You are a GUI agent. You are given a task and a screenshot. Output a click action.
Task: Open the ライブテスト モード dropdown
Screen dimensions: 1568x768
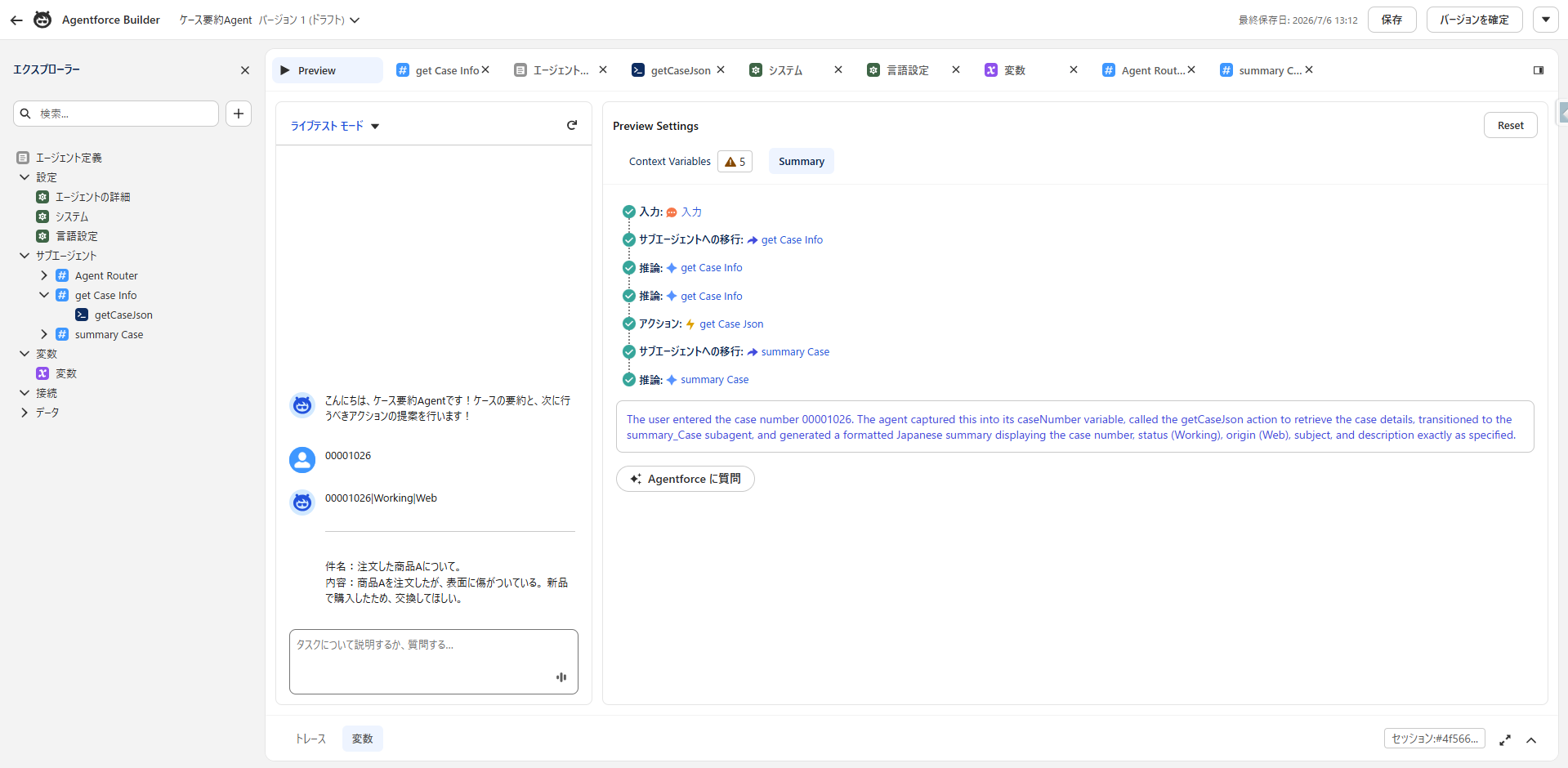[335, 126]
